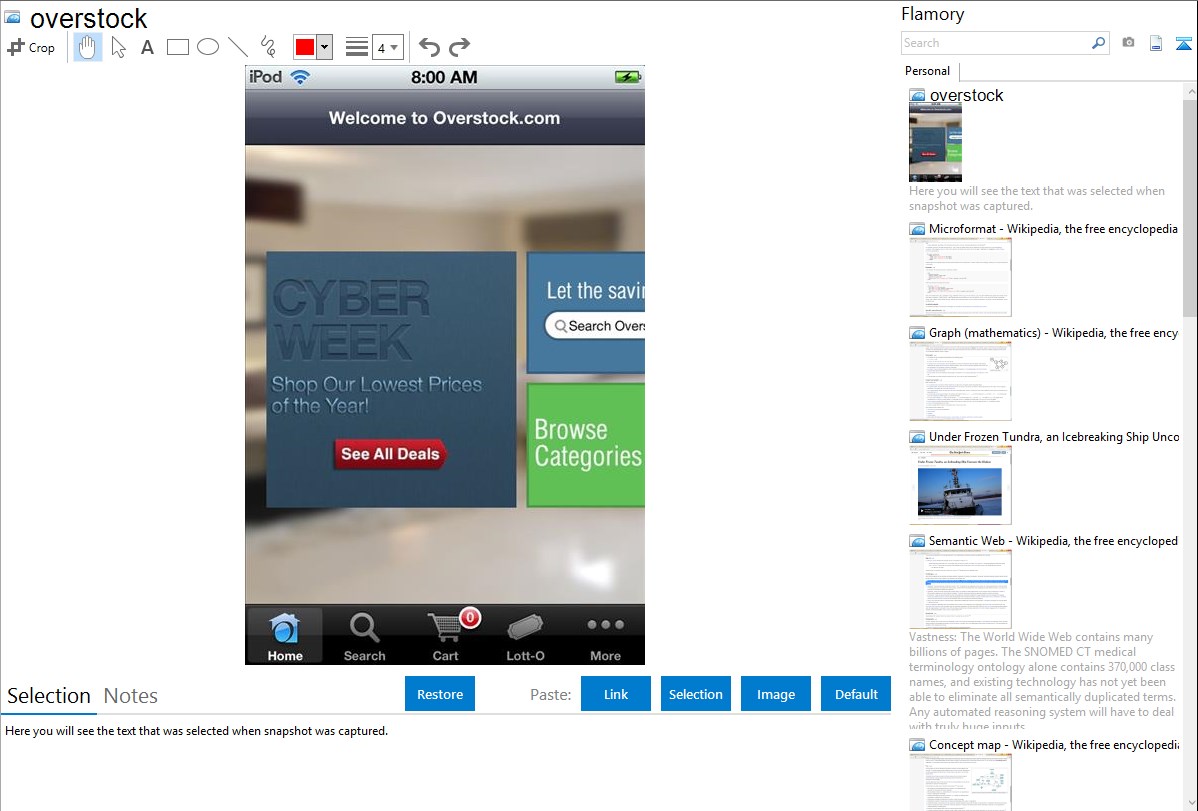The height and width of the screenshot is (811, 1198).
Task: Click the Restore button
Action: tap(440, 694)
